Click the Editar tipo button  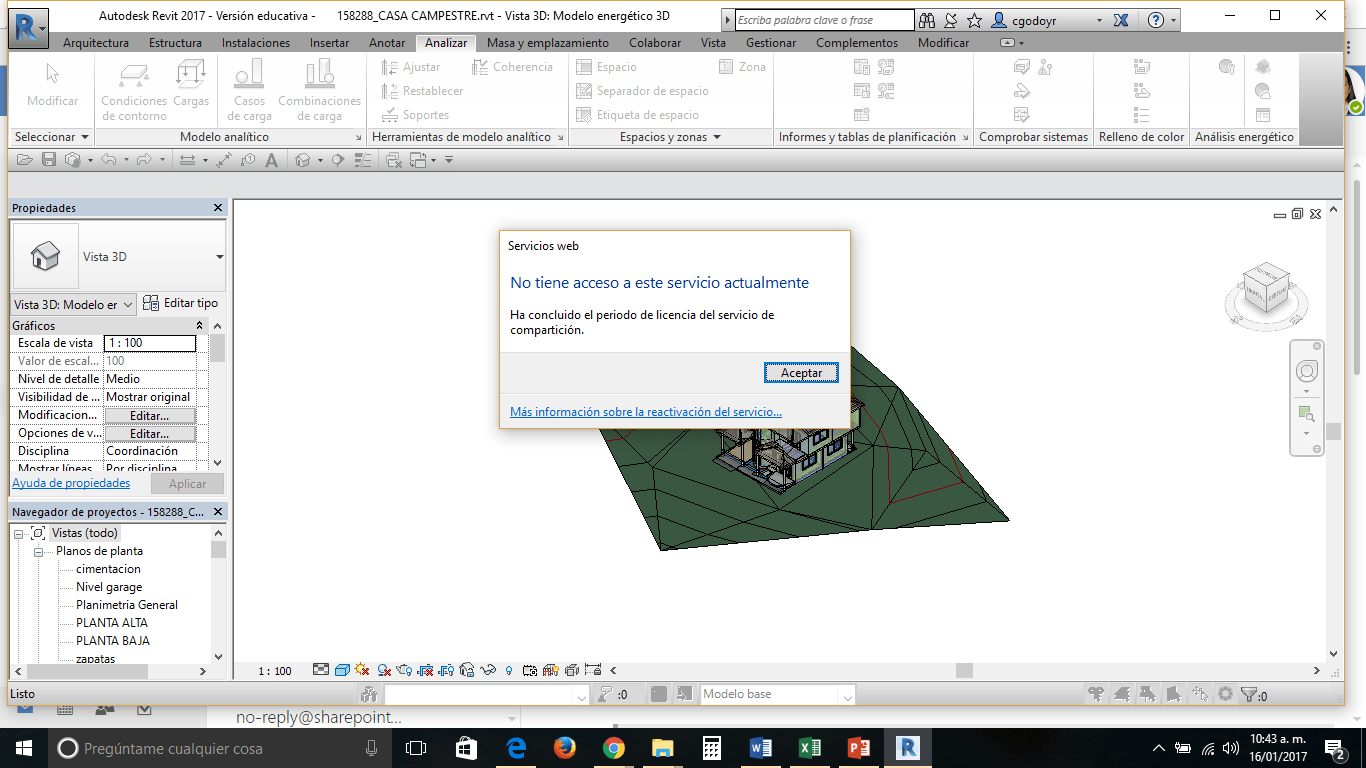point(180,303)
